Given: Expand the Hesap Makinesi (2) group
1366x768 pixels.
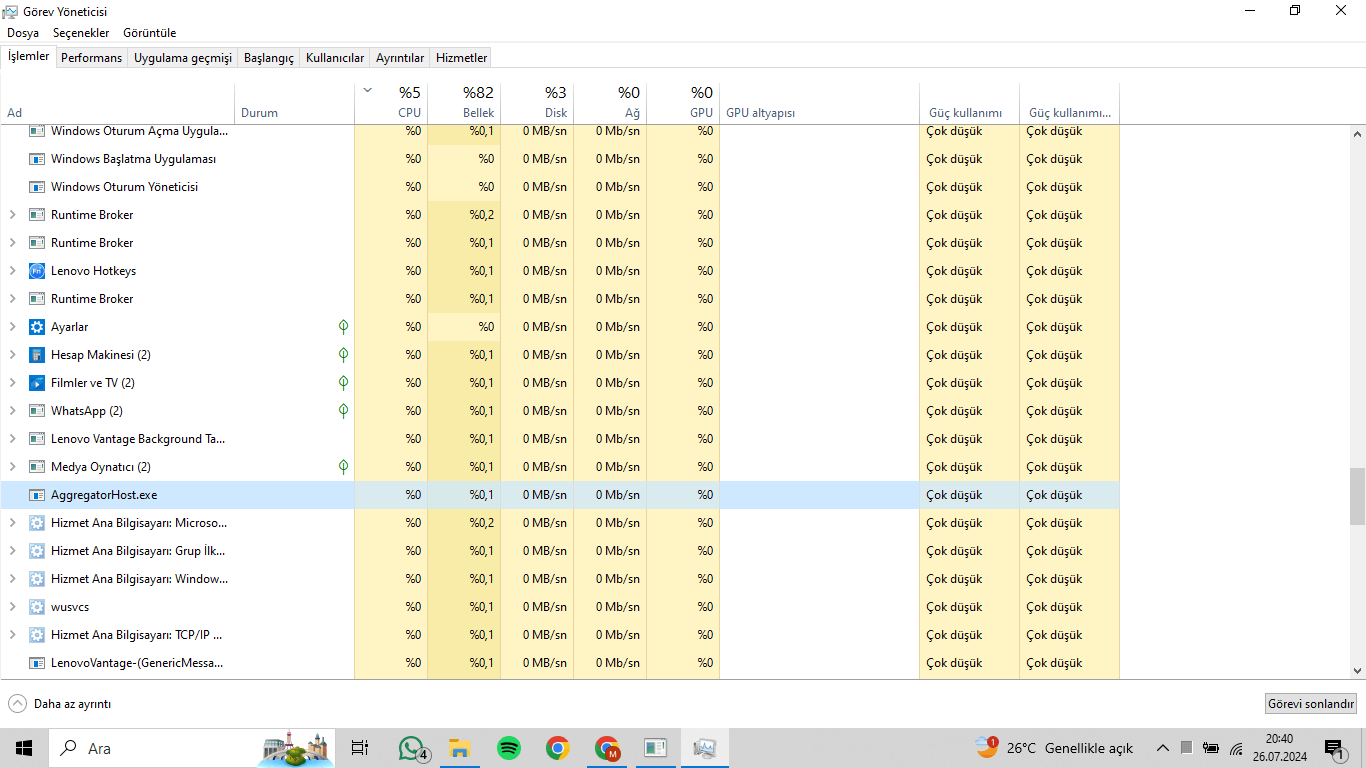Looking at the screenshot, I should pyautogui.click(x=13, y=355).
